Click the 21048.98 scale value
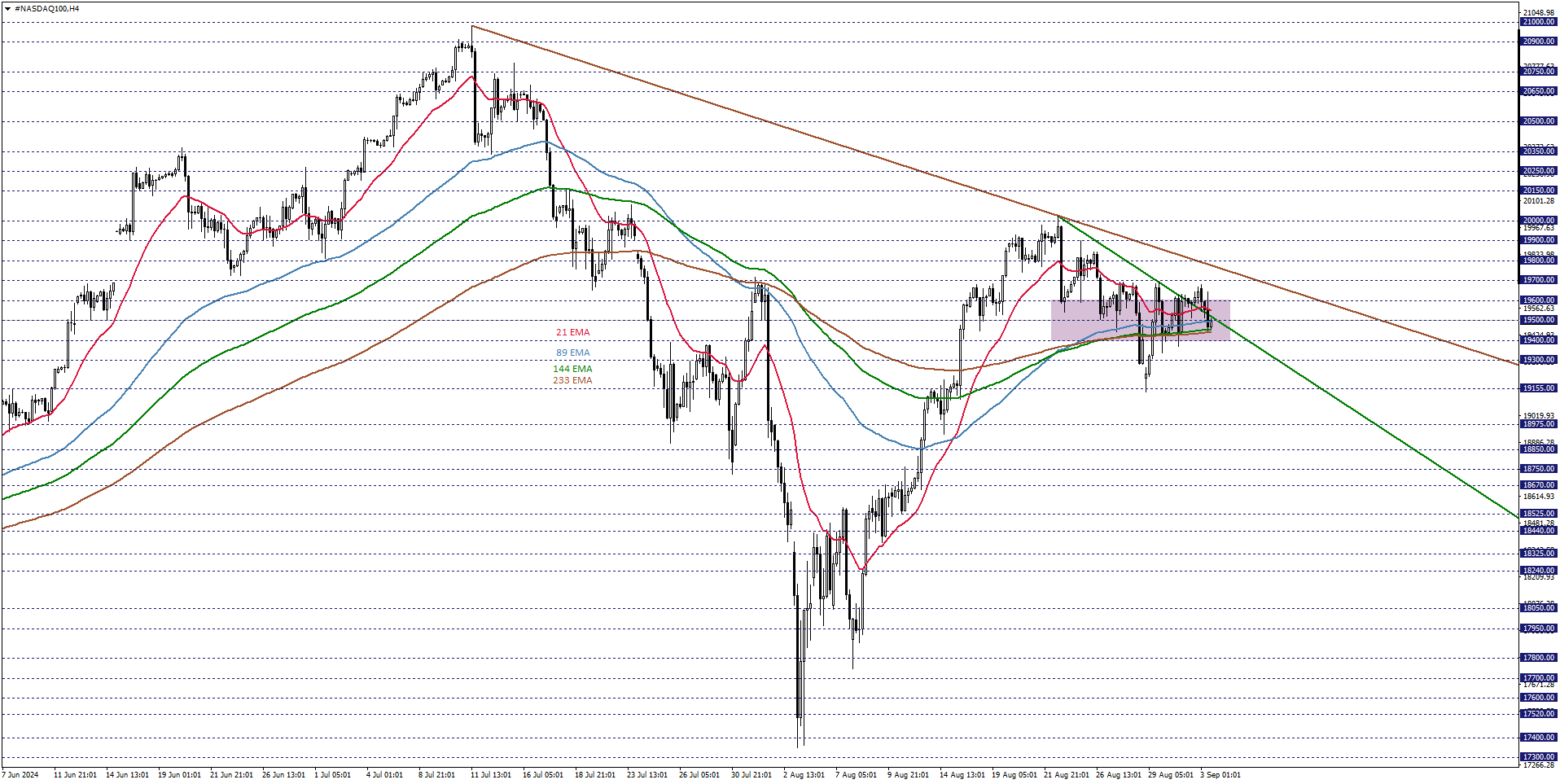The height and width of the screenshot is (784, 1560). (1539, 13)
